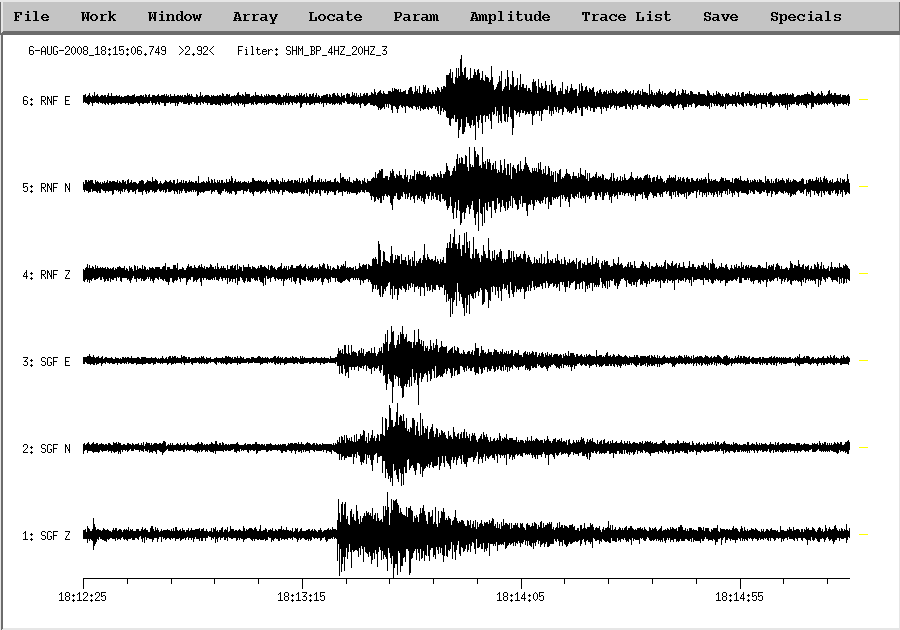Image resolution: width=900 pixels, height=630 pixels.
Task: Open the Amplitude menu
Action: click(509, 17)
